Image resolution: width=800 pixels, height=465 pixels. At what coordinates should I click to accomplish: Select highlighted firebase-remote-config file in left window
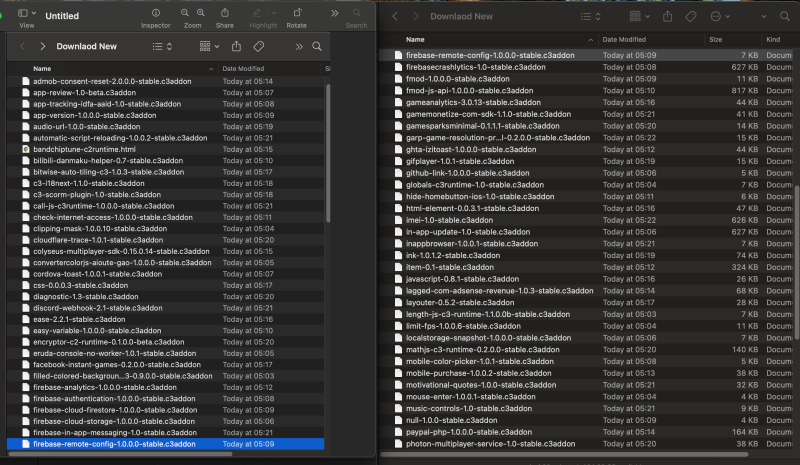click(165, 444)
